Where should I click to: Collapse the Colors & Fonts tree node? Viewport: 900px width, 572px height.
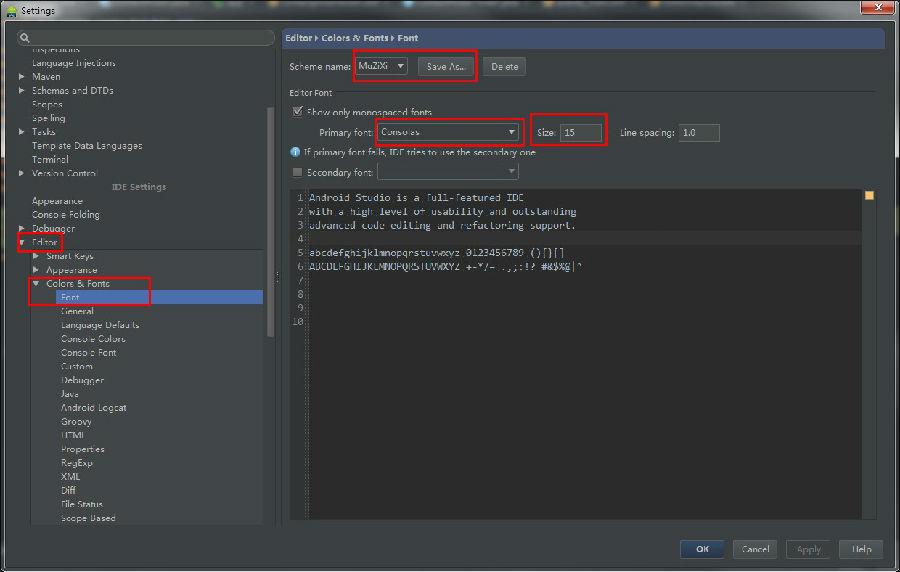tap(36, 284)
